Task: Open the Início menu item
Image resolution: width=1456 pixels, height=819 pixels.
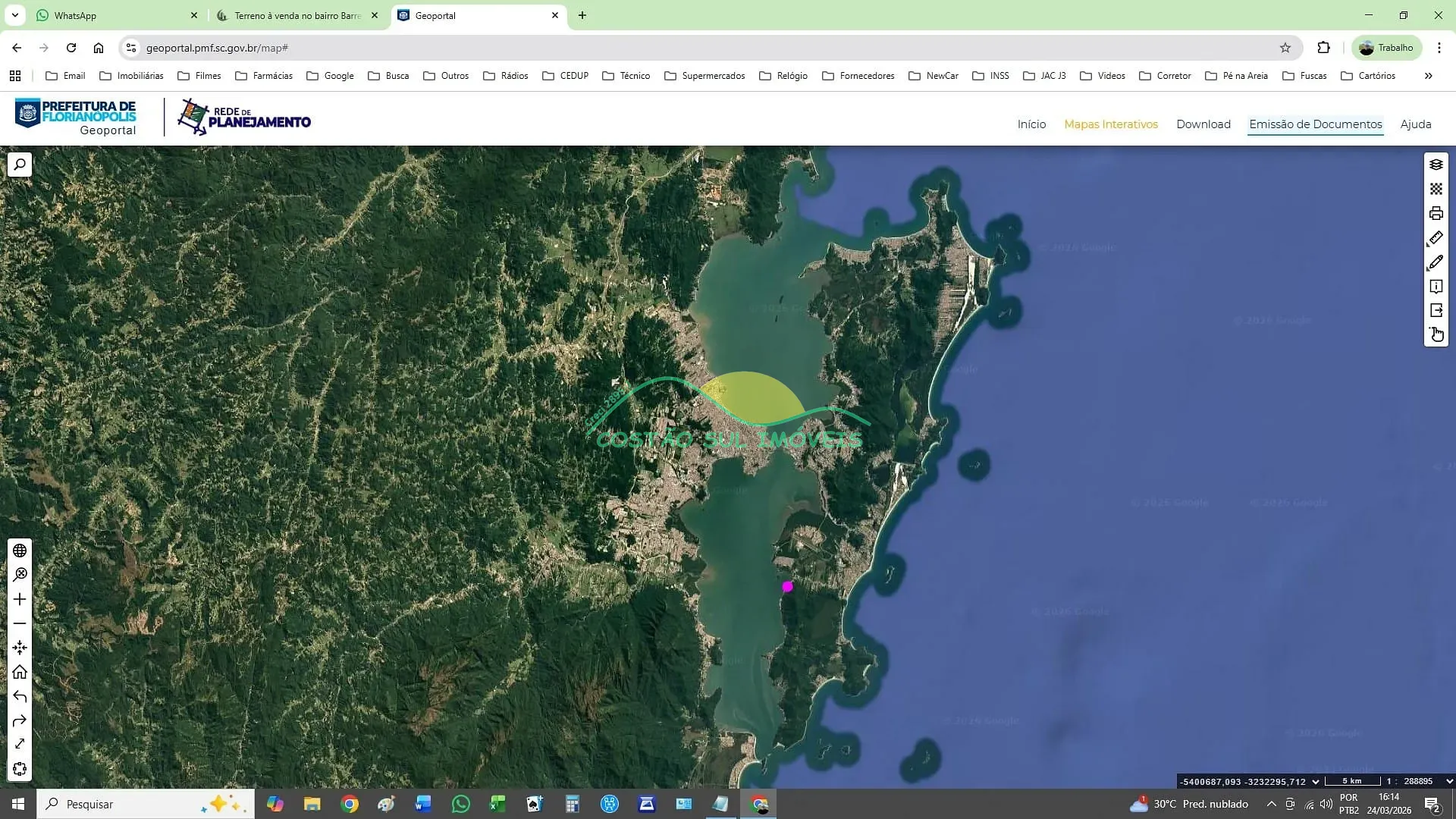Action: coord(1031,124)
